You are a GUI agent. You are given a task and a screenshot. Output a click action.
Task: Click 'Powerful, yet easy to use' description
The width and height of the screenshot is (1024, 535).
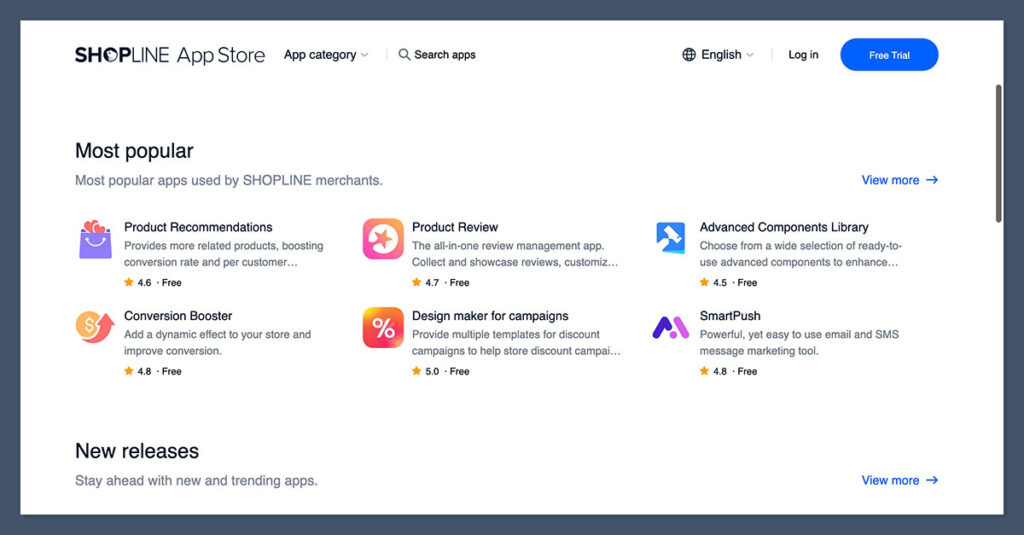[x=799, y=342]
